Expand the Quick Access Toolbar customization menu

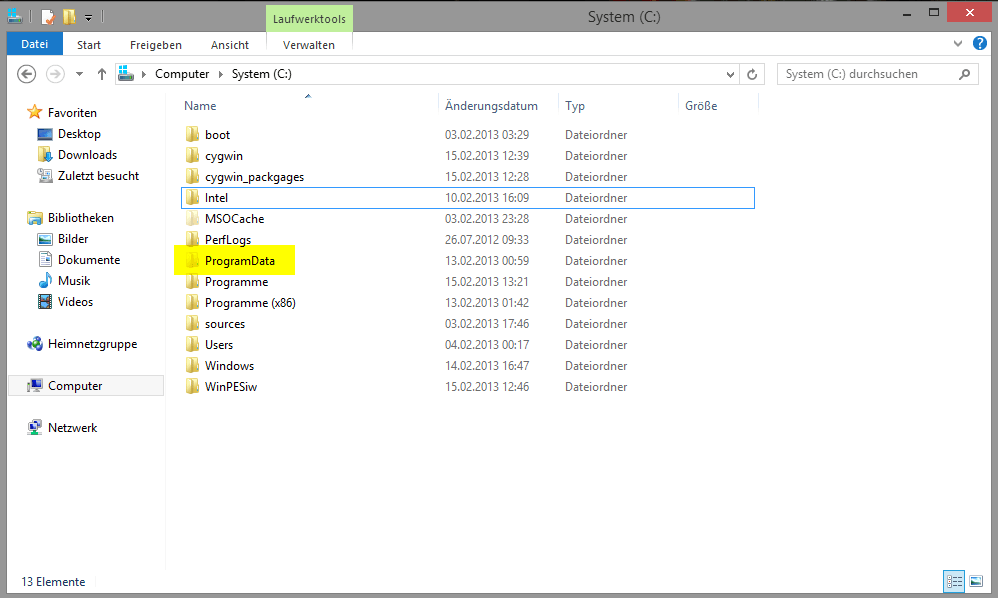click(89, 16)
